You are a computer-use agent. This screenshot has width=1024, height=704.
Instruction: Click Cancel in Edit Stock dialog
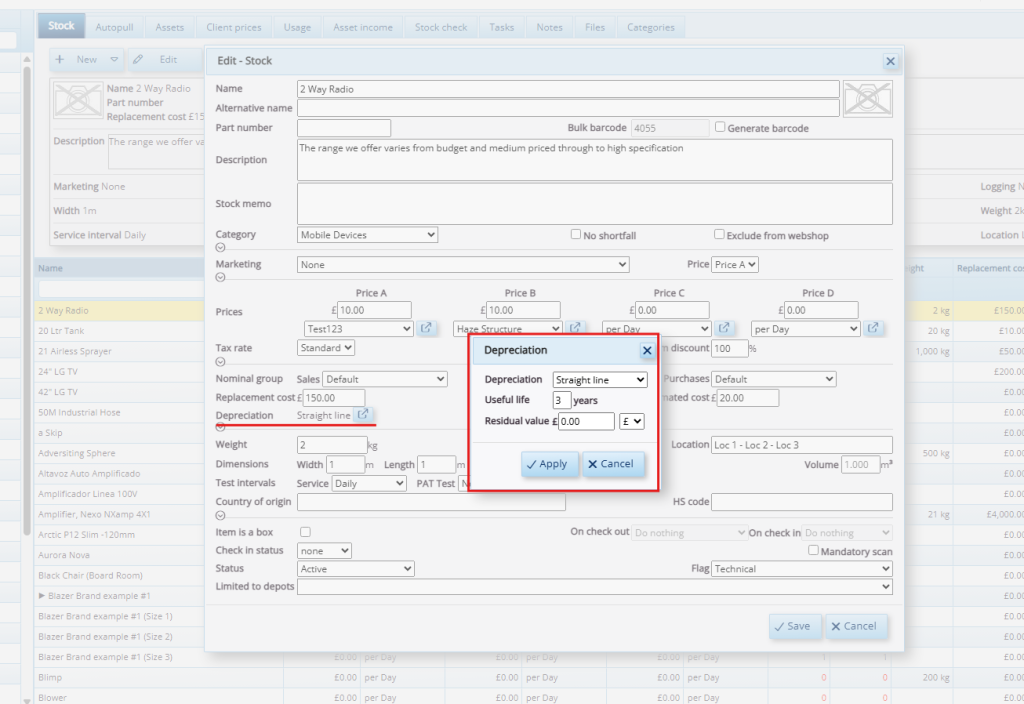click(856, 626)
